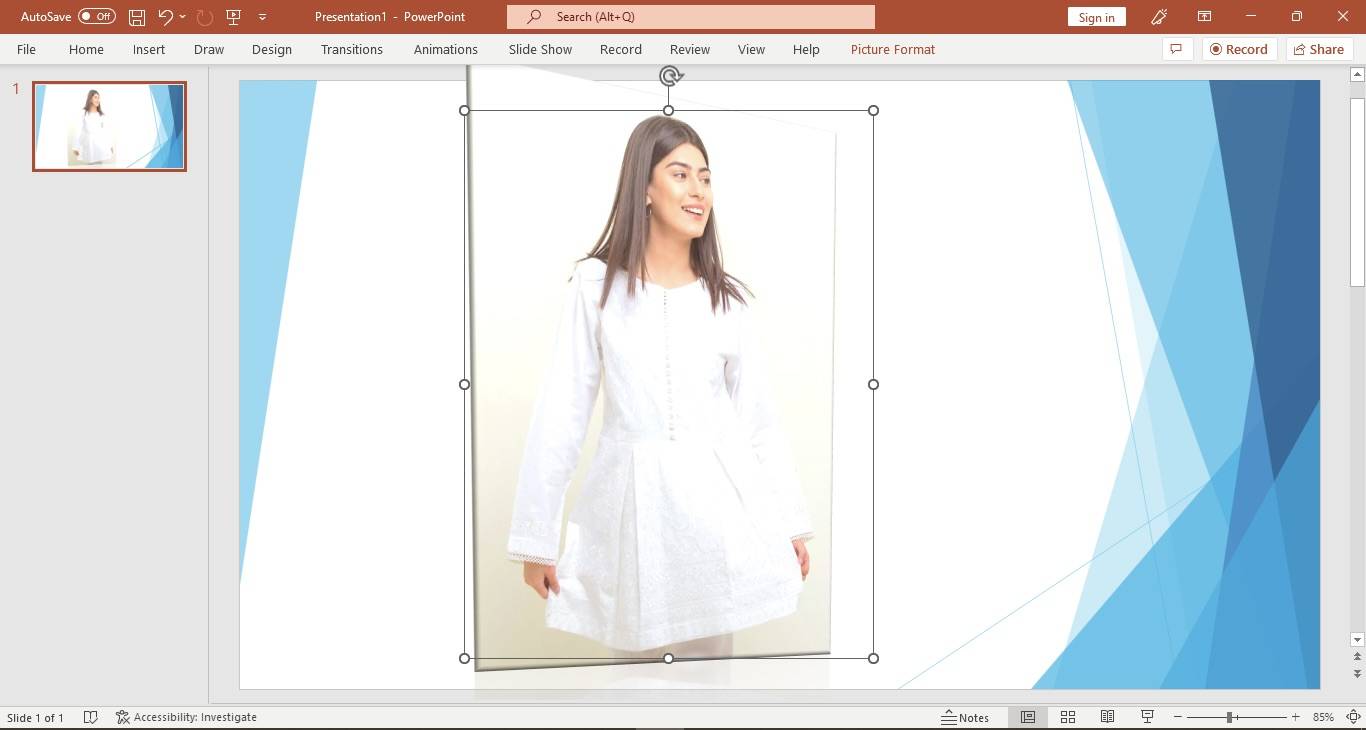This screenshot has height=730, width=1366.
Task: Switch to Slide Sorter view
Action: point(1067,717)
